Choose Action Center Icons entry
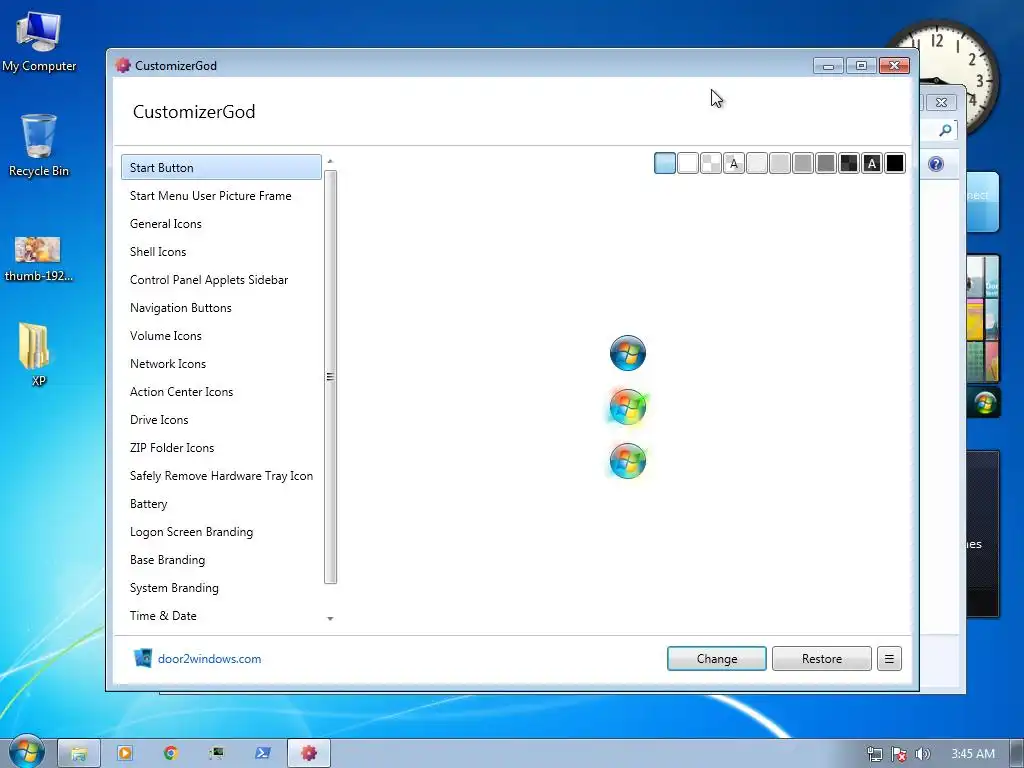Viewport: 1024px width, 768px height. pyautogui.click(x=221, y=392)
